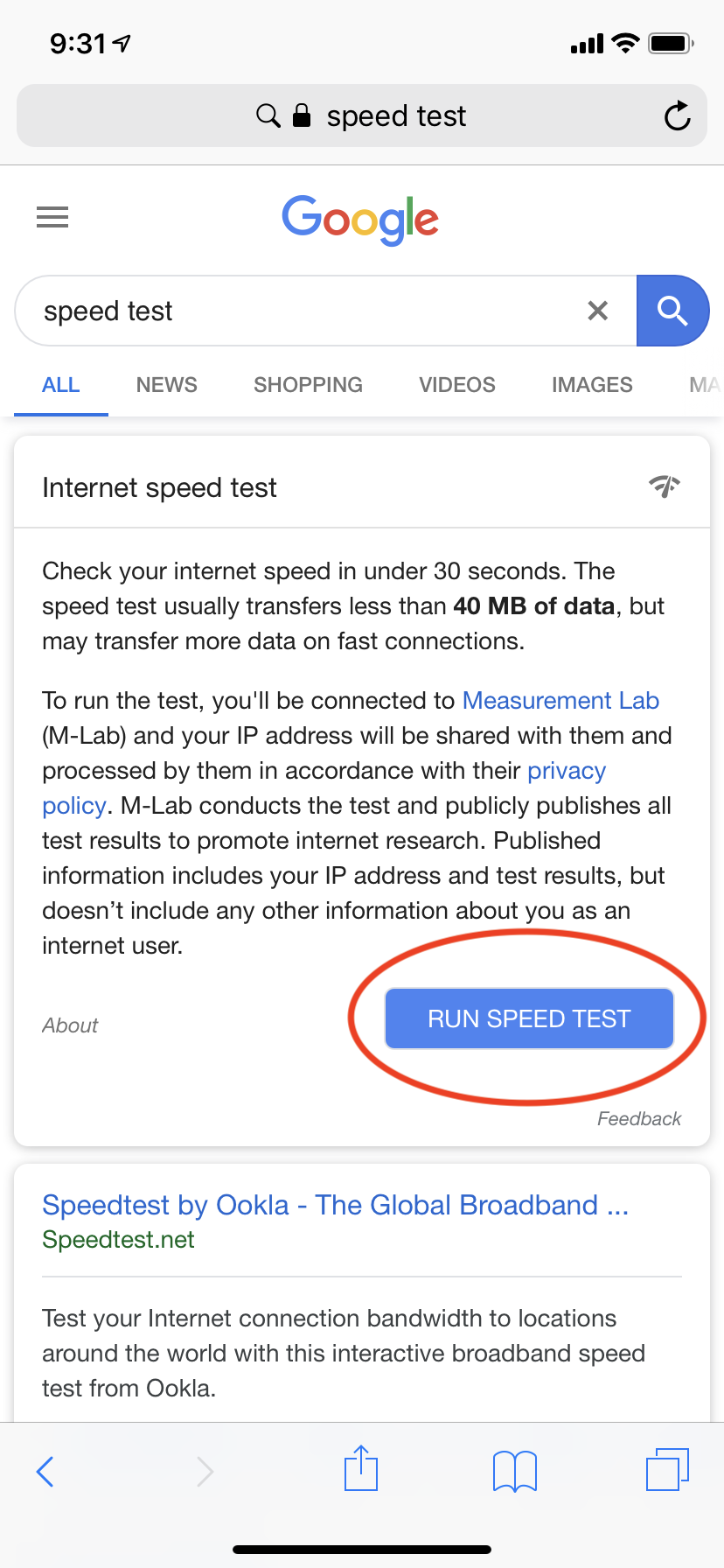Open the Google hamburger menu

click(52, 217)
